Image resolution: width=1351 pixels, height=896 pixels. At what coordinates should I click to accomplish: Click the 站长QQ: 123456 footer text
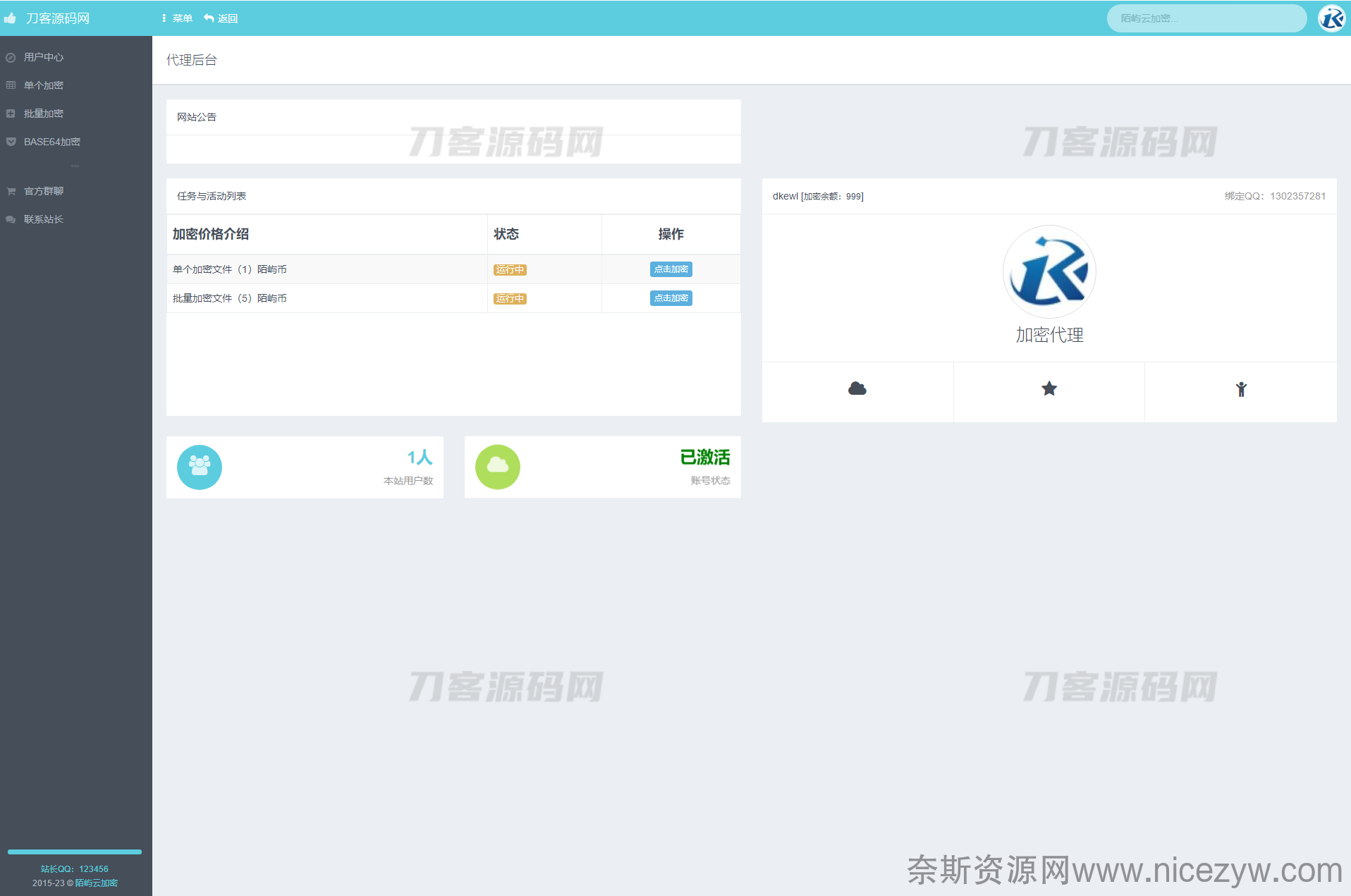click(75, 869)
